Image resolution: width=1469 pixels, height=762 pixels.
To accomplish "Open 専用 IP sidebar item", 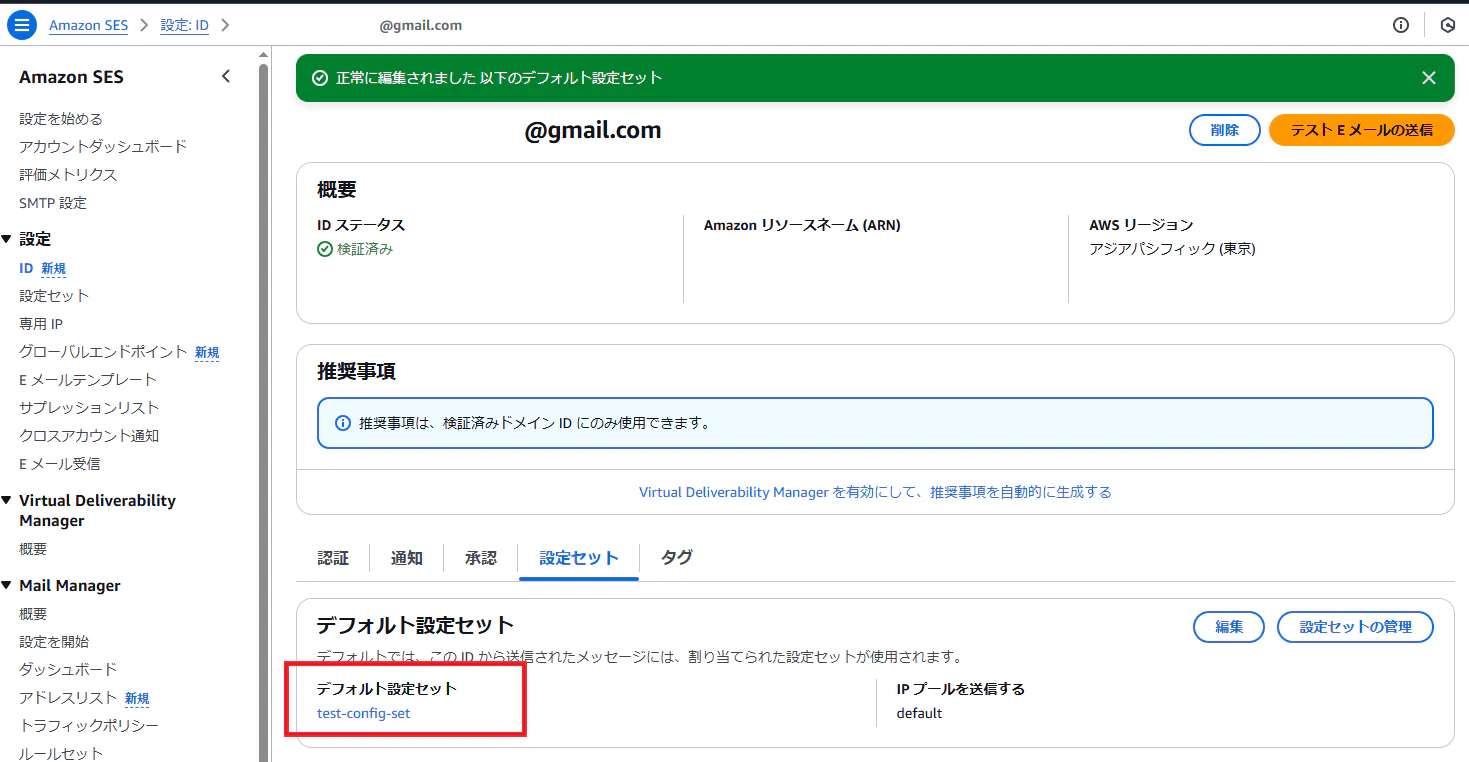I will click(41, 324).
